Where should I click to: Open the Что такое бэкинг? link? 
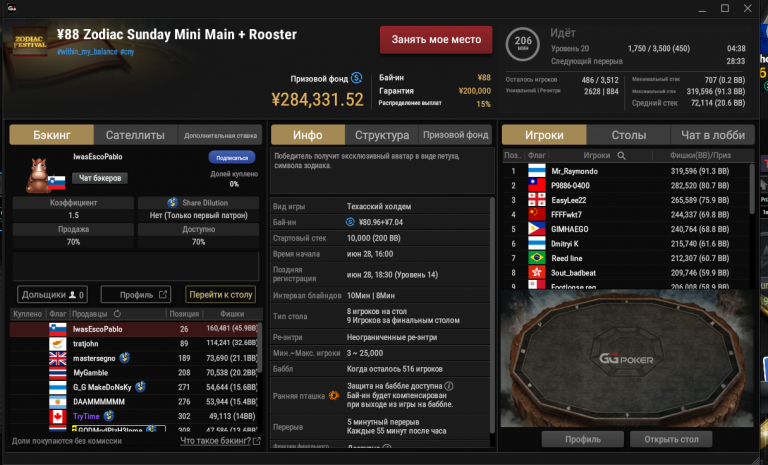point(220,441)
